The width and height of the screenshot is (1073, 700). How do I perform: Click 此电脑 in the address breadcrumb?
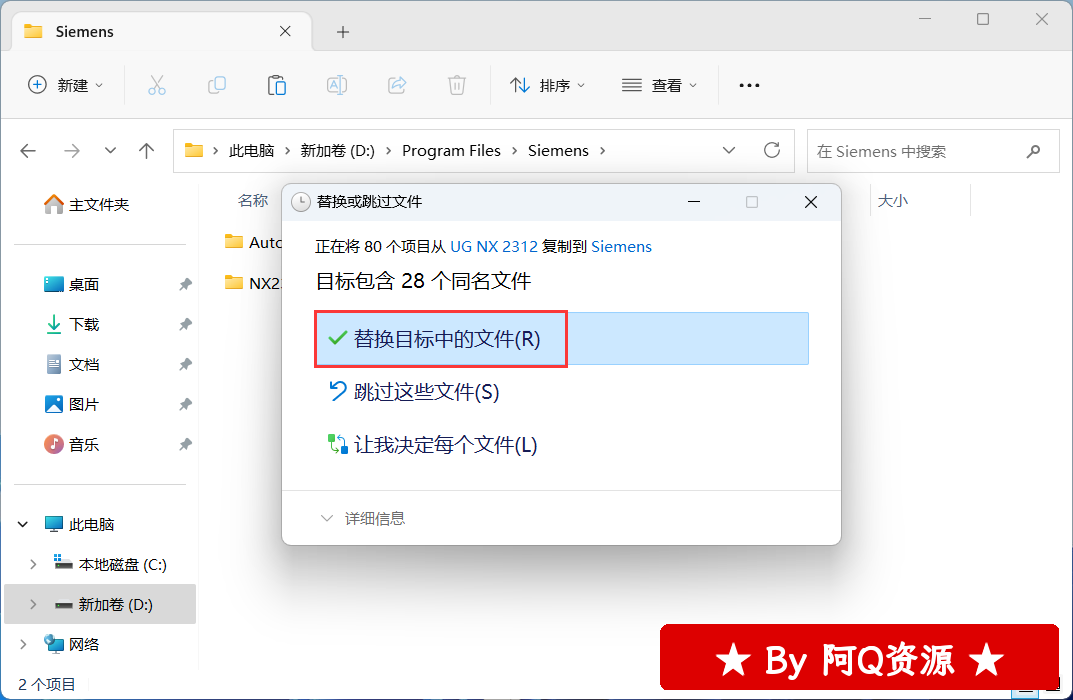pos(251,151)
